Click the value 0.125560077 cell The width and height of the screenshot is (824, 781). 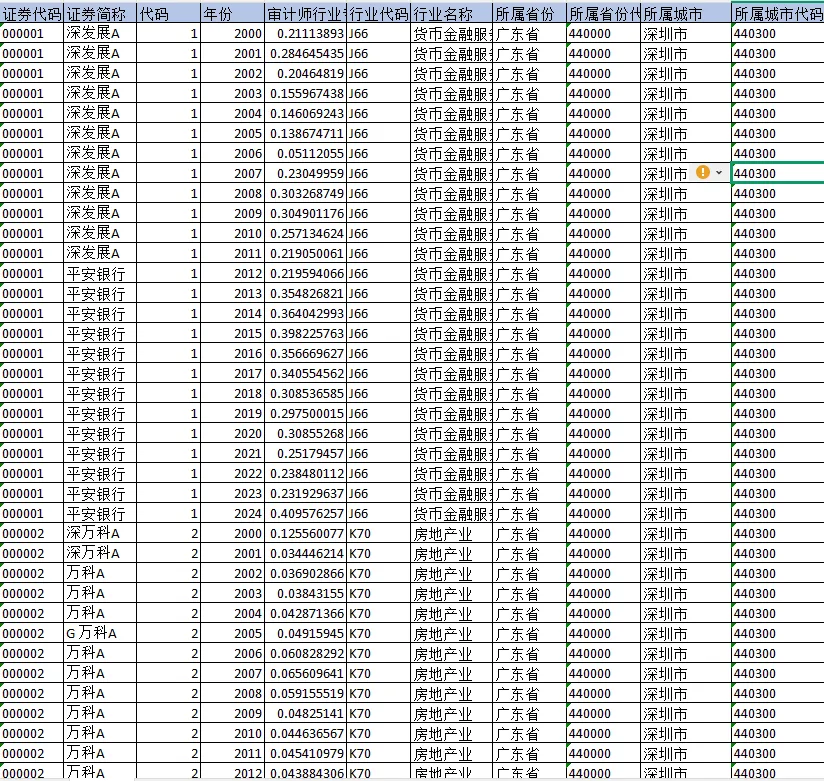pos(305,533)
